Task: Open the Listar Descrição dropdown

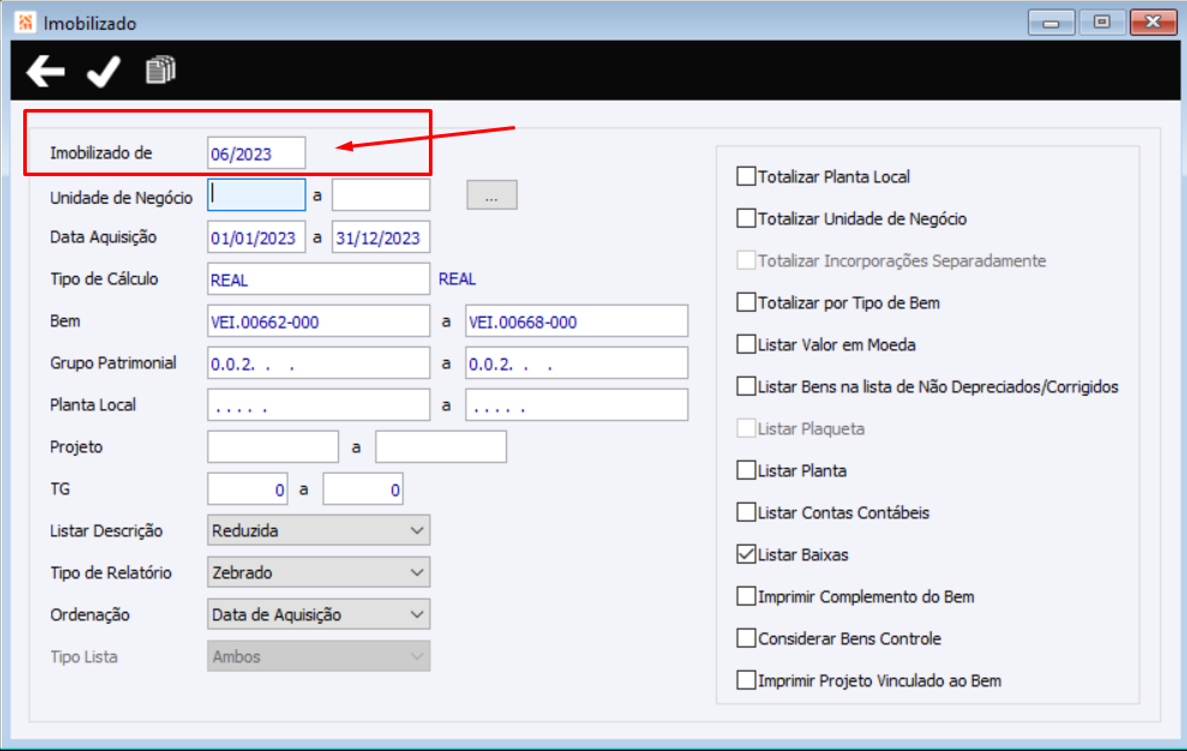Action: (x=319, y=530)
